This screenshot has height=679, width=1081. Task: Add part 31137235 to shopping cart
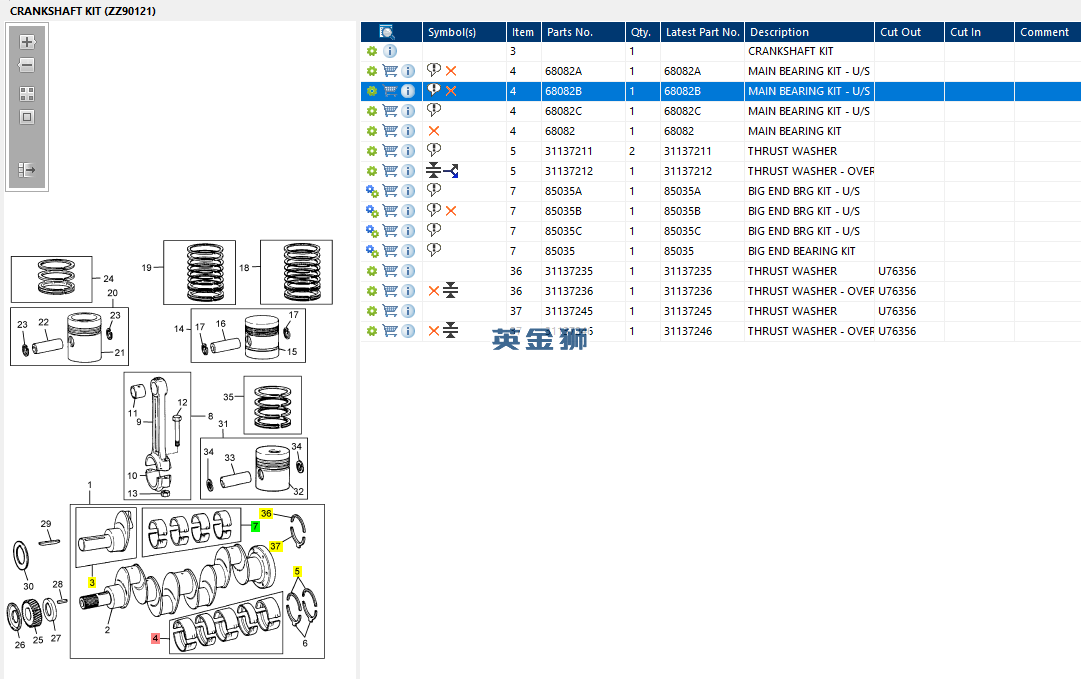tap(390, 271)
